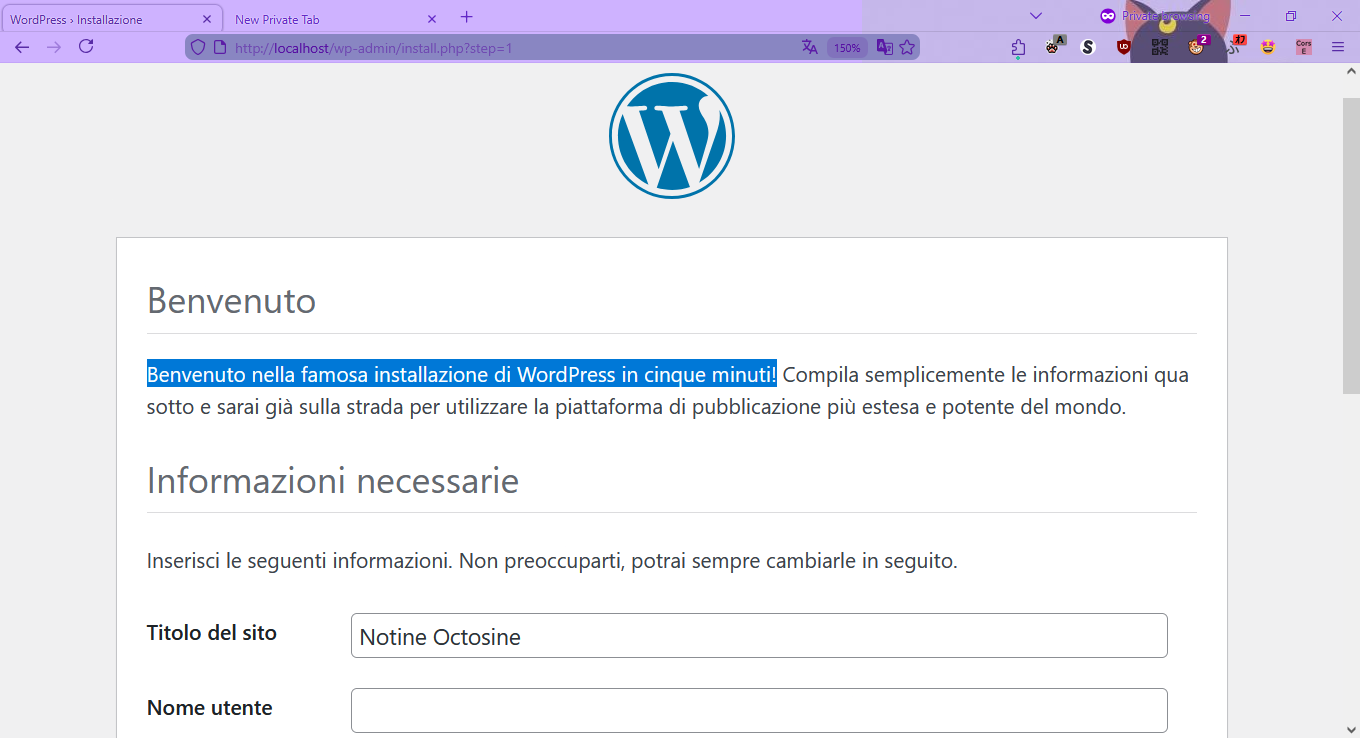
Task: Click the 150% zoom level indicator
Action: [x=847, y=46]
